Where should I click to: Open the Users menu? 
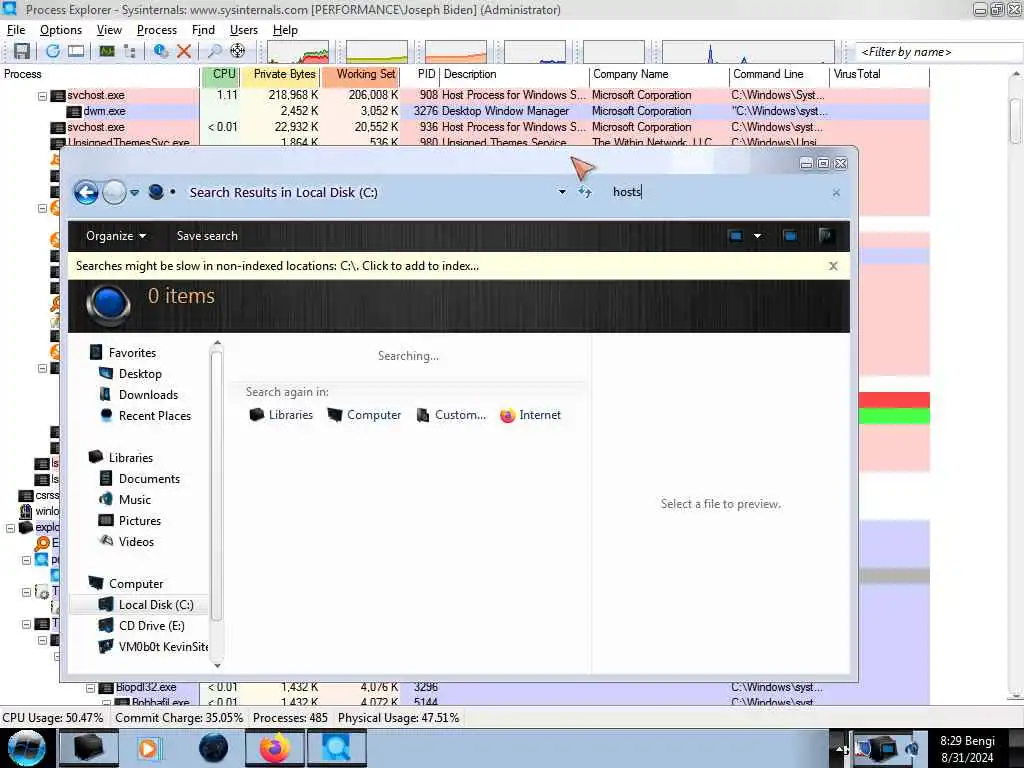pyautogui.click(x=244, y=30)
